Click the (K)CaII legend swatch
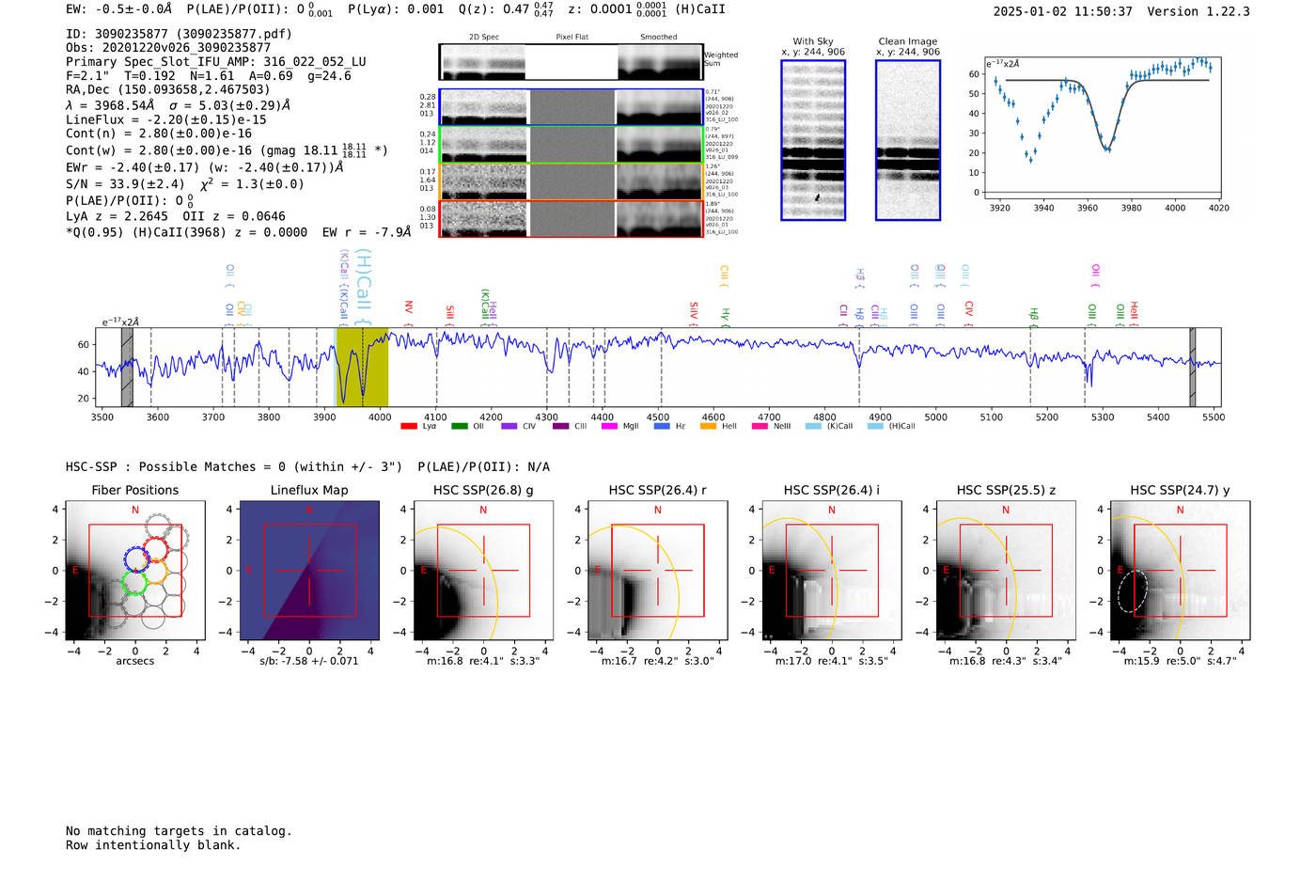The height and width of the screenshot is (896, 1316). (x=813, y=426)
